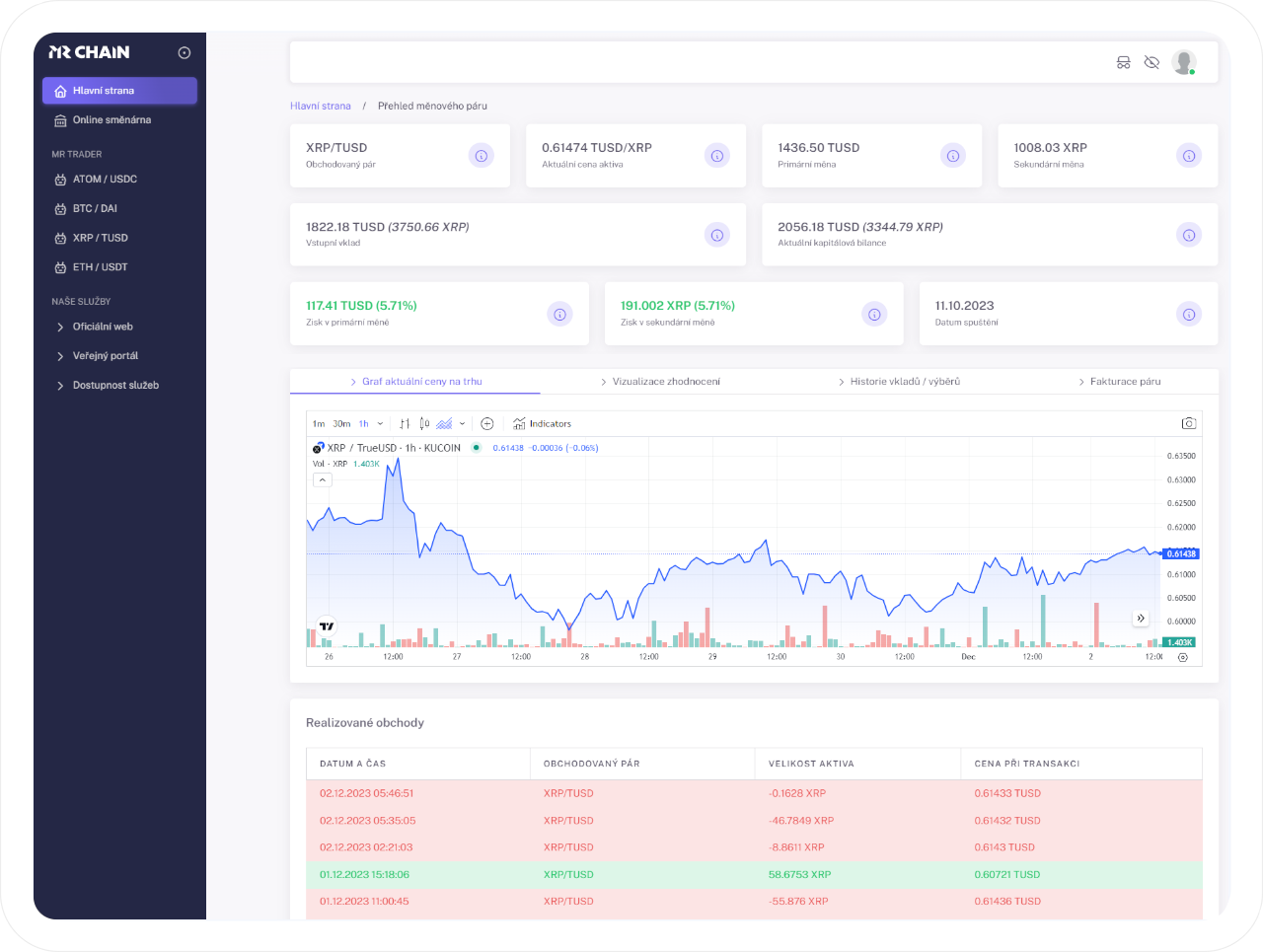Select the Candles chart style icon
Image resolution: width=1263 pixels, height=952 pixels.
[x=424, y=424]
